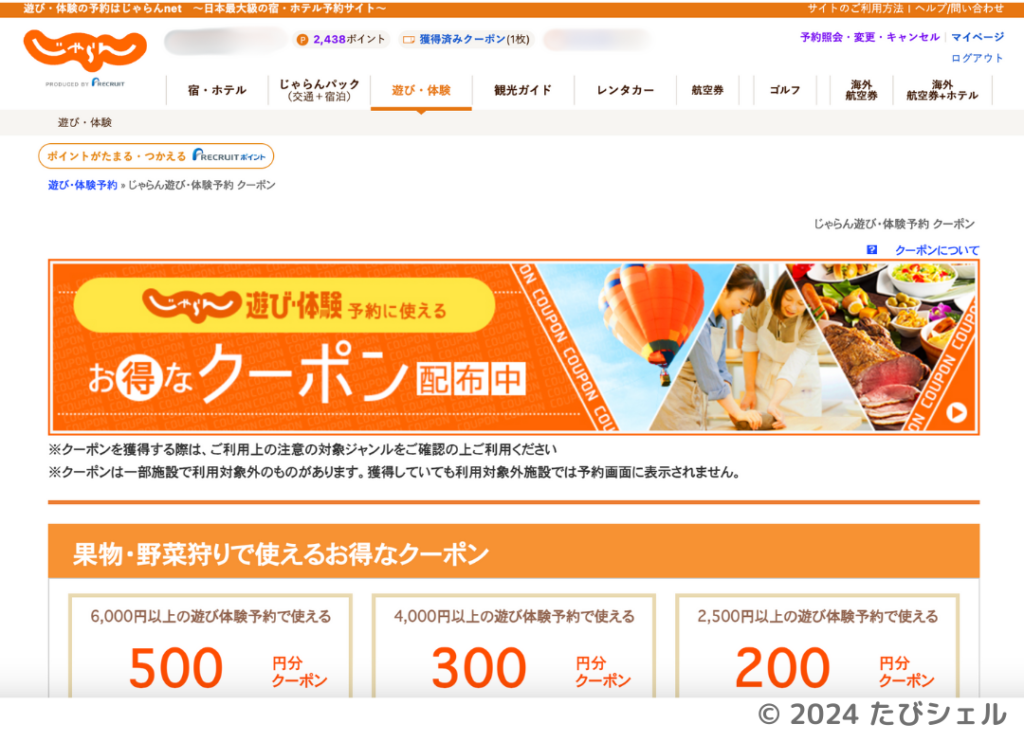Select the 遊び・体験 tab
The height and width of the screenshot is (742, 1024).
pos(421,90)
